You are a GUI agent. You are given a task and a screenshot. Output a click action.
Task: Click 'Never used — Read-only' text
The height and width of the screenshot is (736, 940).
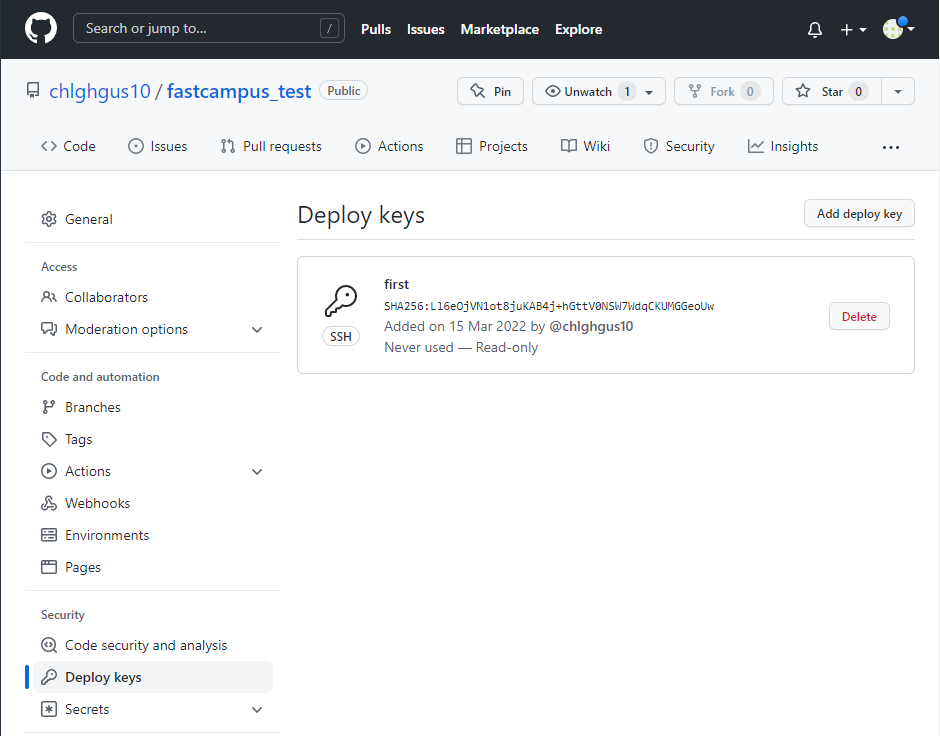pyautogui.click(x=461, y=348)
